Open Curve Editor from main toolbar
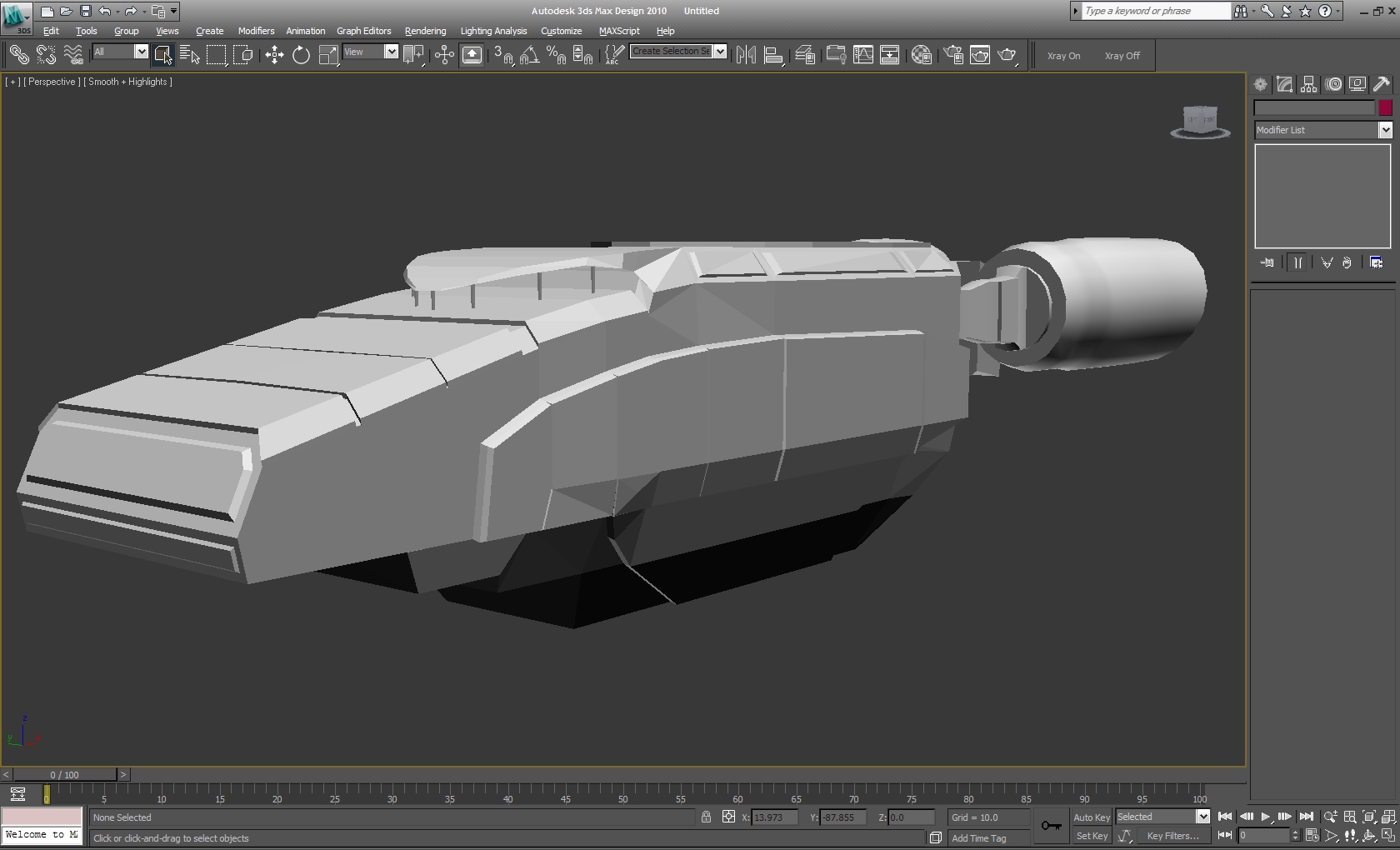Screen dimensions: 1400x850 pyautogui.click(x=863, y=55)
